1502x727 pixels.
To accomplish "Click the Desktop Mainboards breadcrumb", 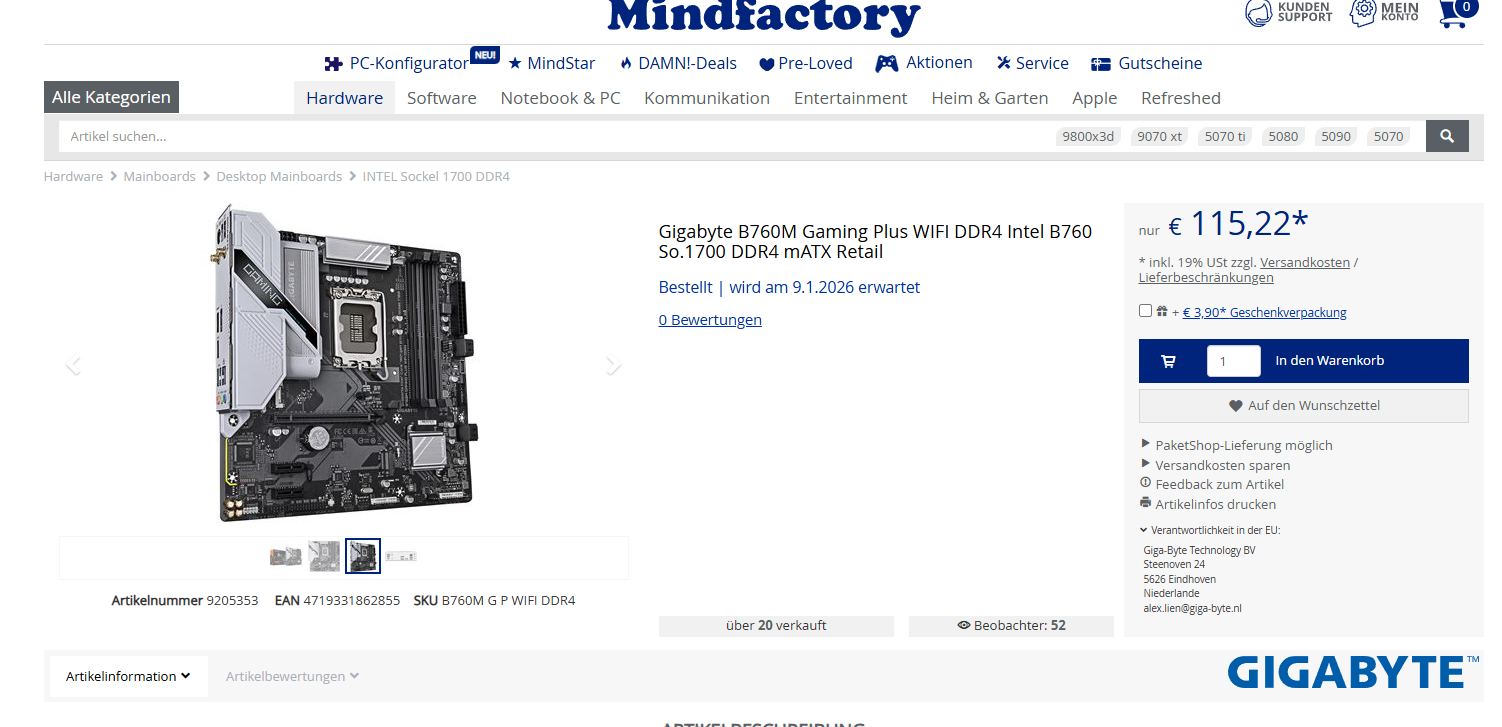I will coord(279,176).
